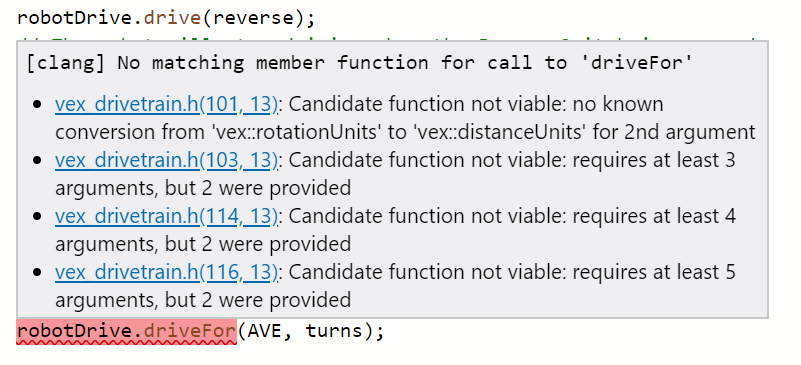Click the quoted 'driveFor' in error header
The image size is (801, 365).
click(634, 63)
